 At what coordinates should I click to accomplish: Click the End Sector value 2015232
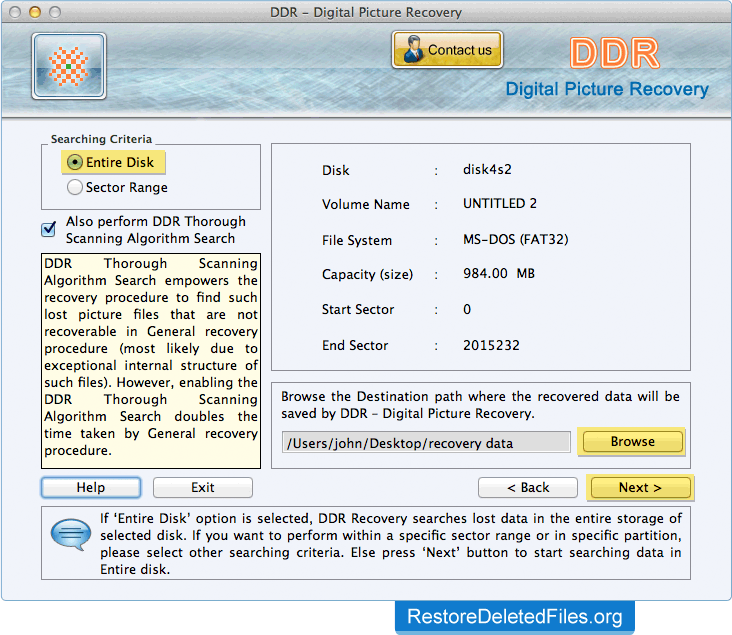click(491, 346)
